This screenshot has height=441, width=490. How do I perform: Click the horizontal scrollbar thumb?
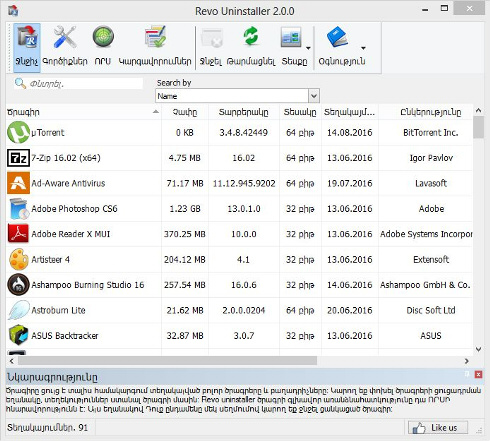(x=167, y=361)
